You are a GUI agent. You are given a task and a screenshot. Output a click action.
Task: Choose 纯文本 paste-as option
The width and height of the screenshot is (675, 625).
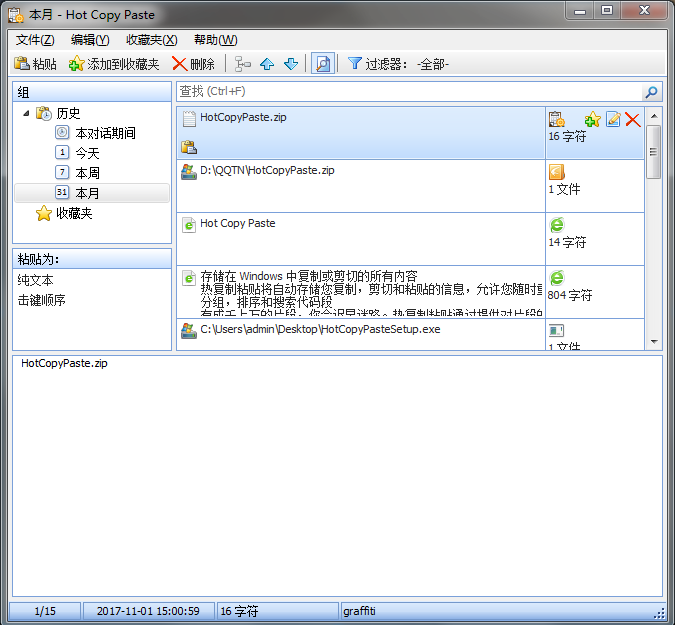[35, 280]
